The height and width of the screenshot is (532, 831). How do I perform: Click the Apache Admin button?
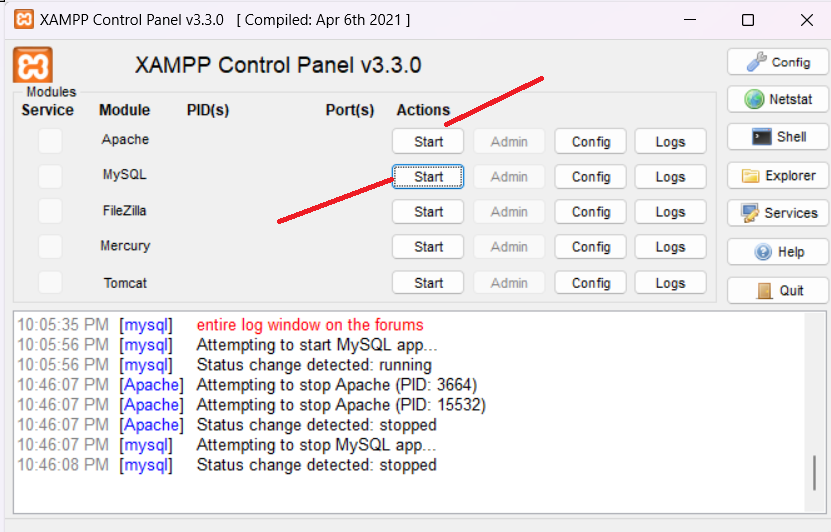click(509, 141)
